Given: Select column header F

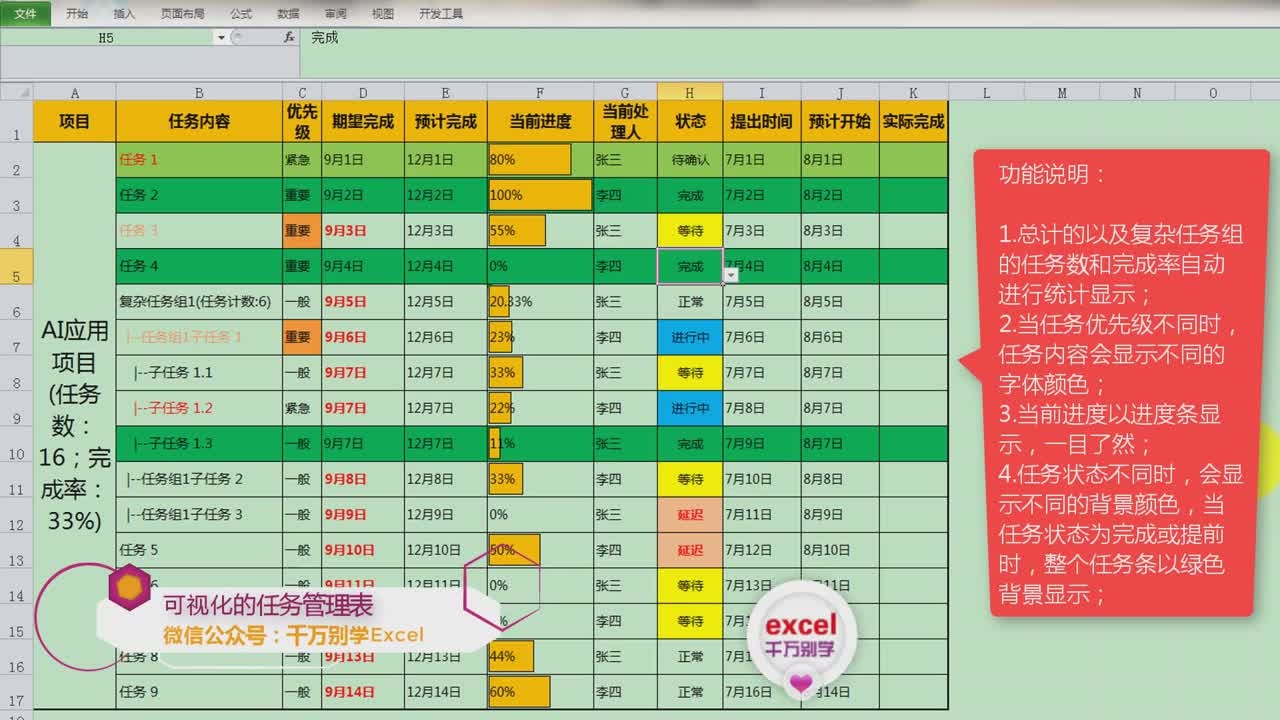Looking at the screenshot, I should tap(540, 92).
